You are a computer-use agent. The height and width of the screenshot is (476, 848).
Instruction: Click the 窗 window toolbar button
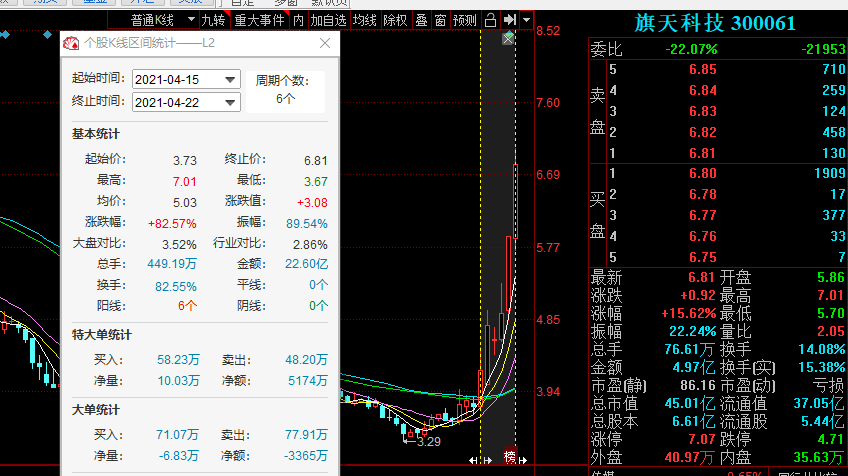click(440, 21)
